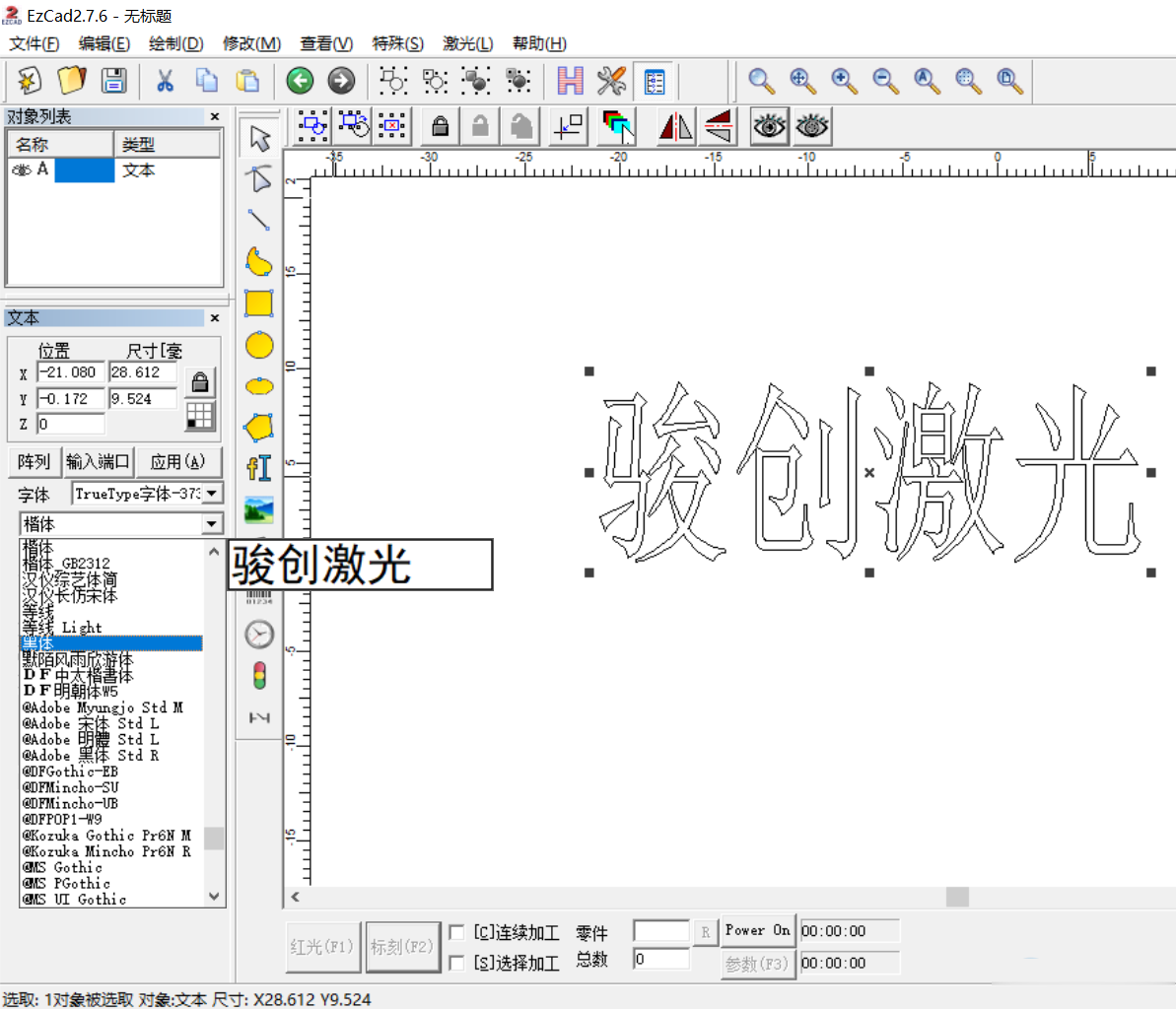Select the node editing tool
The width and height of the screenshot is (1176, 1009).
click(x=259, y=179)
